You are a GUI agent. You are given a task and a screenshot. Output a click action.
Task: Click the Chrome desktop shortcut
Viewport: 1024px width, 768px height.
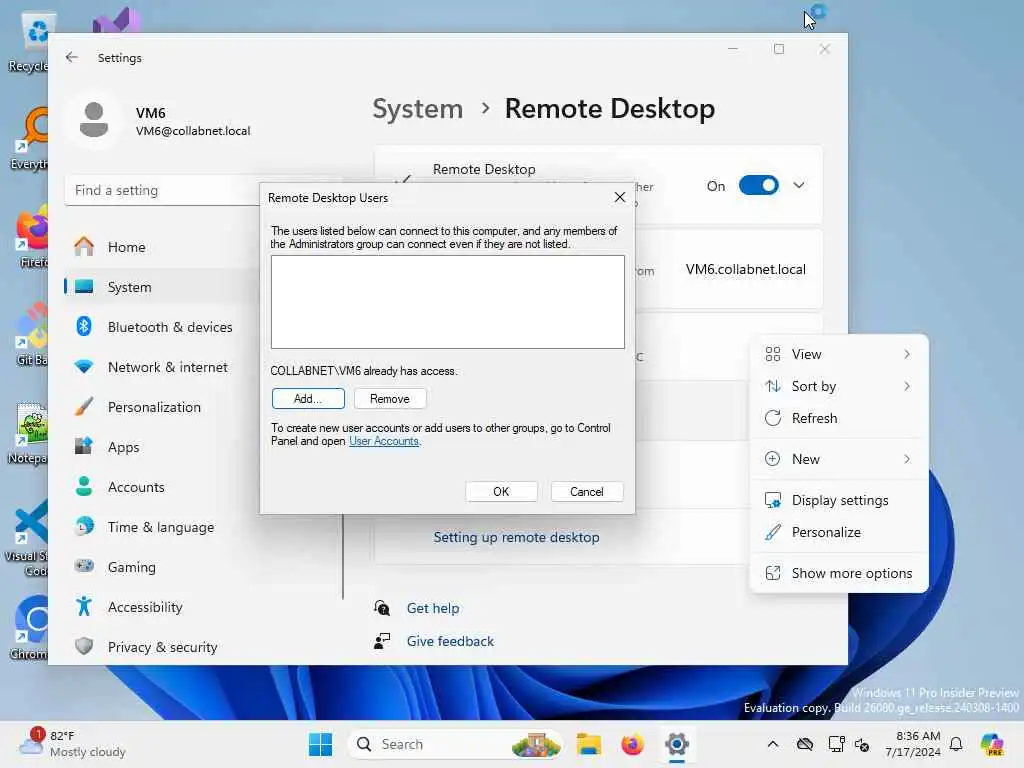(x=29, y=627)
